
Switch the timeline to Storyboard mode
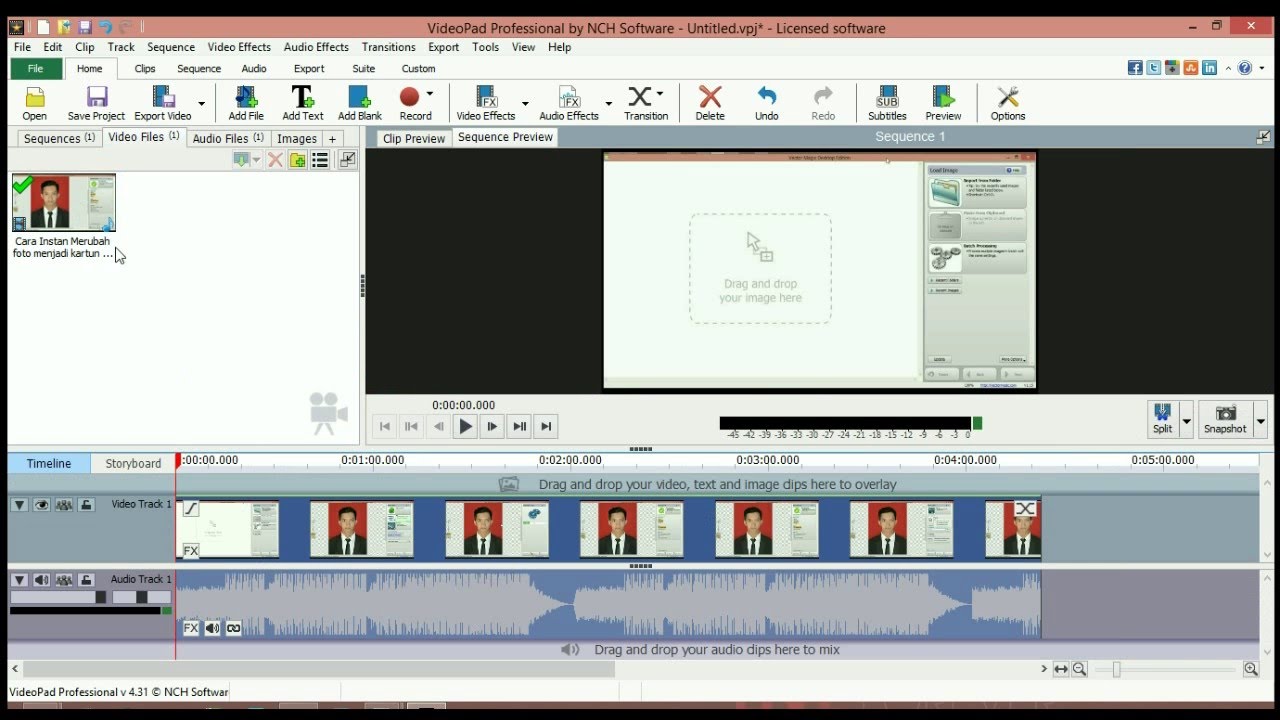(133, 463)
